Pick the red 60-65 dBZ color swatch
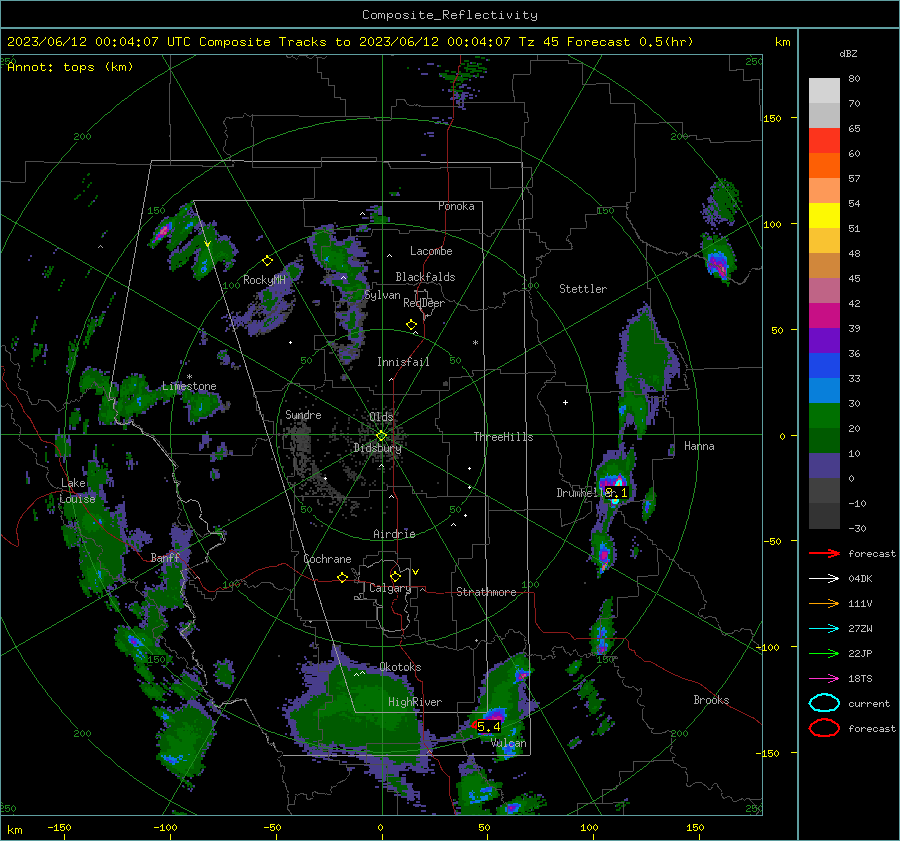The width and height of the screenshot is (900, 841). tap(824, 141)
